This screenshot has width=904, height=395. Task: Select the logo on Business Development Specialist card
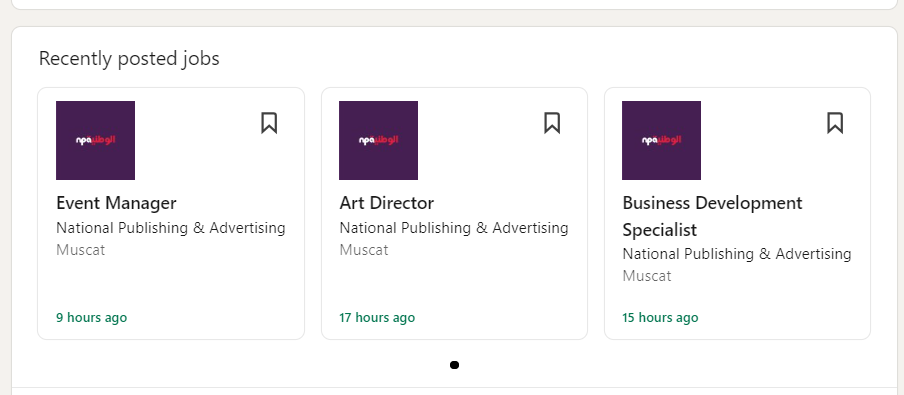(661, 140)
